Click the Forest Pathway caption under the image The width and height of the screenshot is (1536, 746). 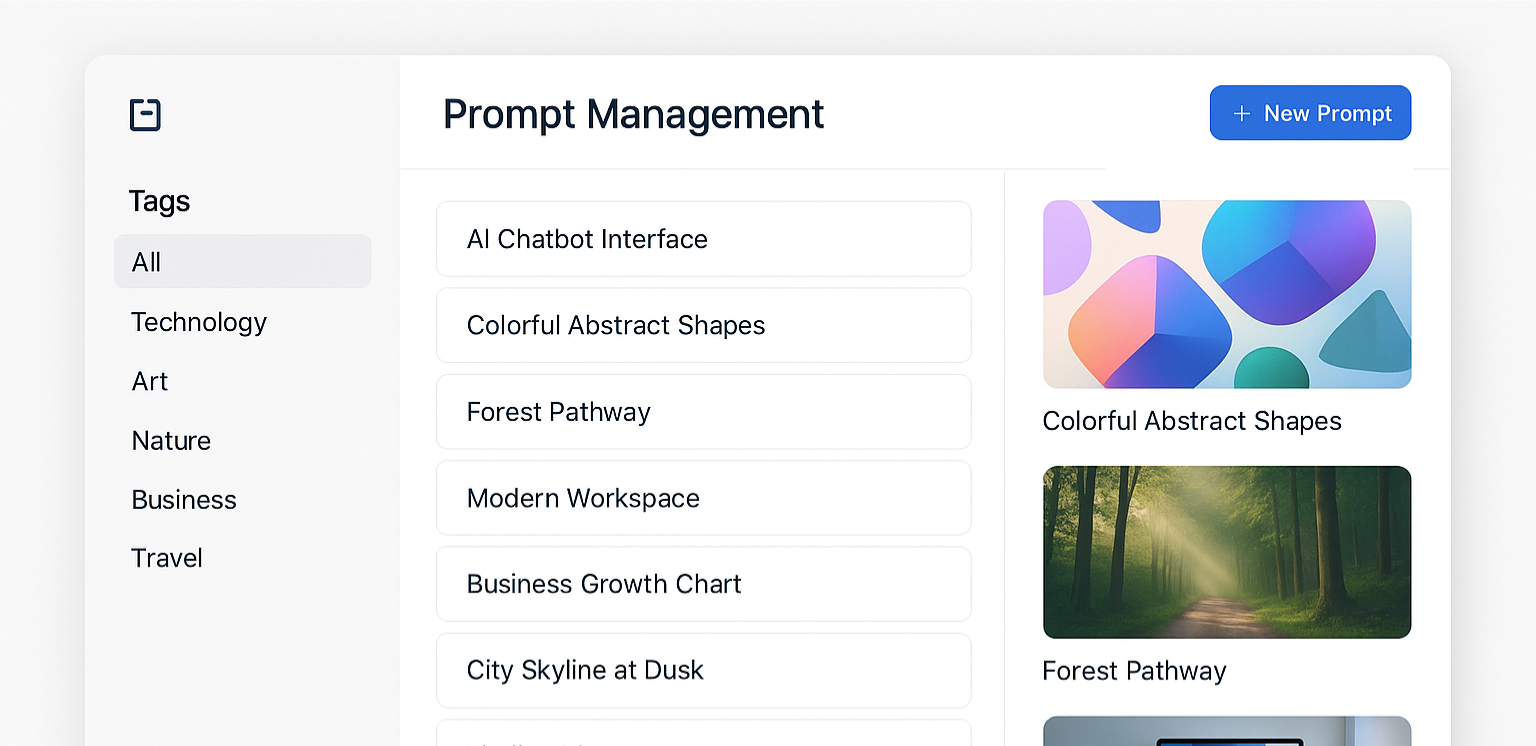pos(1134,671)
